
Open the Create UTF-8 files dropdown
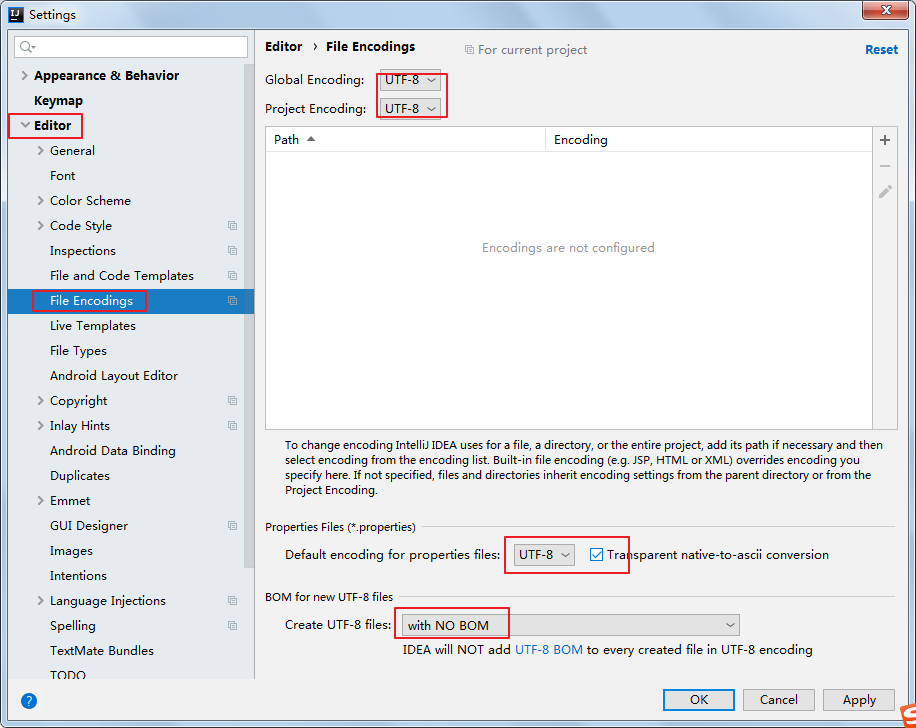coord(570,625)
